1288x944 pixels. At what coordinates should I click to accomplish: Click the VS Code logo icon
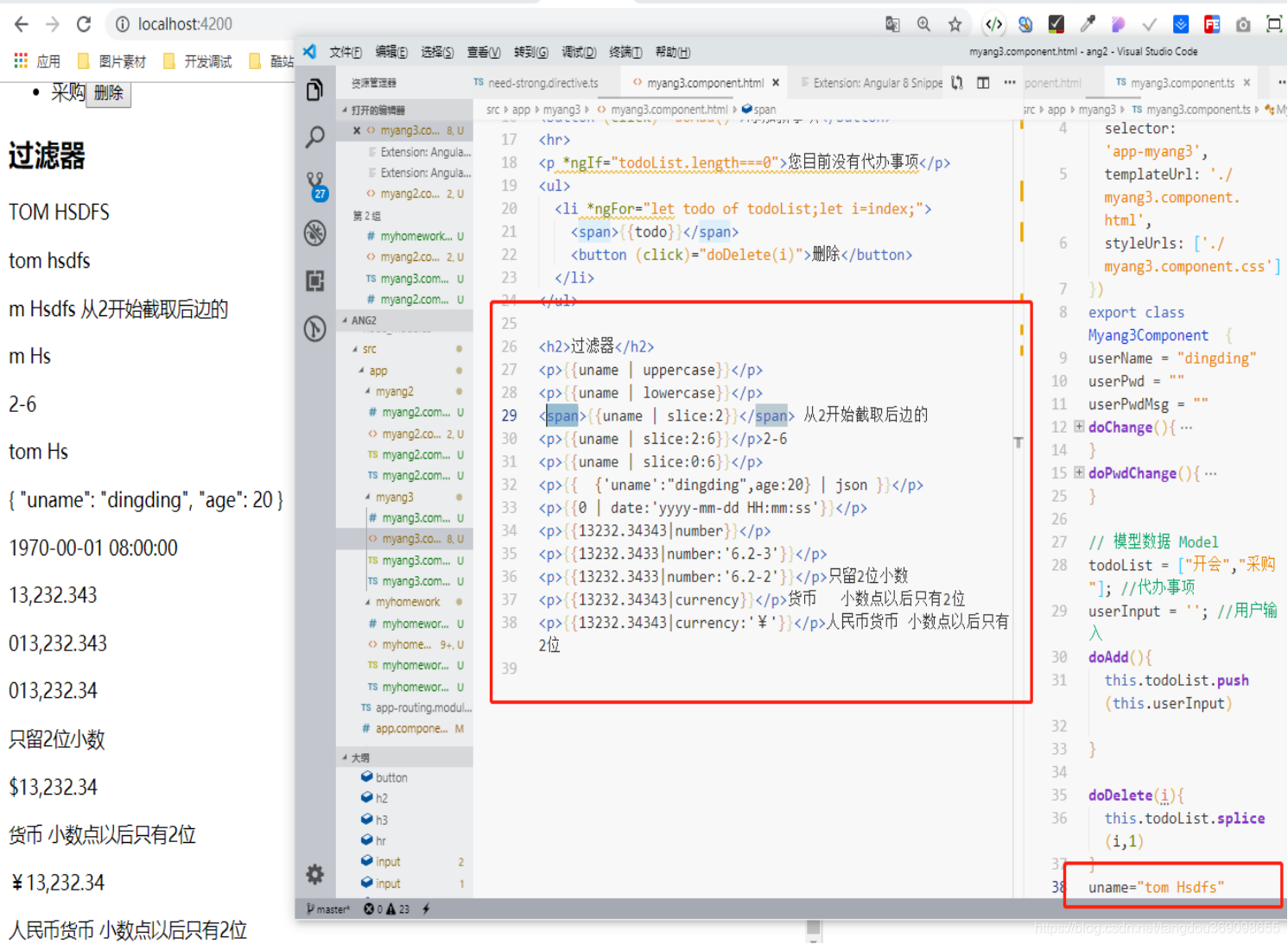pyautogui.click(x=310, y=52)
